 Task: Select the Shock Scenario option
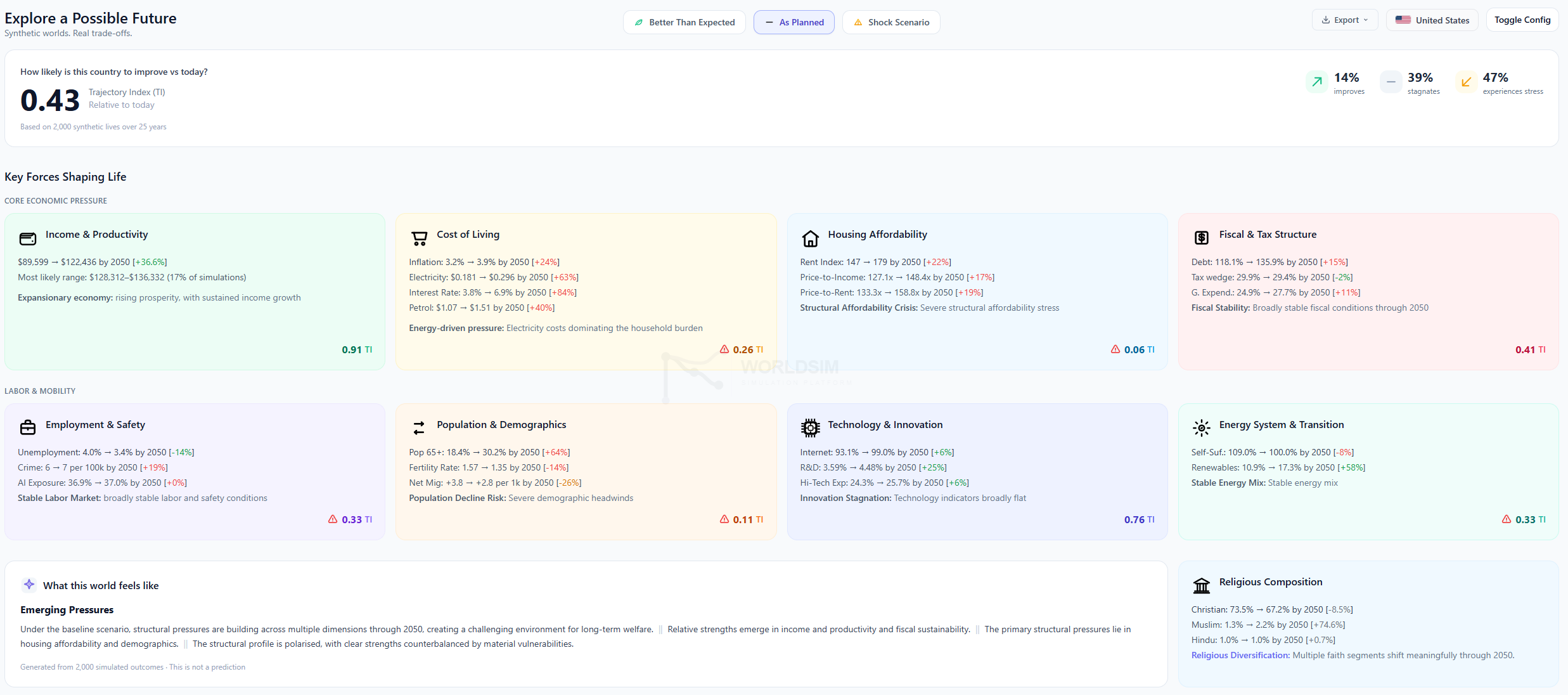pyautogui.click(x=891, y=22)
